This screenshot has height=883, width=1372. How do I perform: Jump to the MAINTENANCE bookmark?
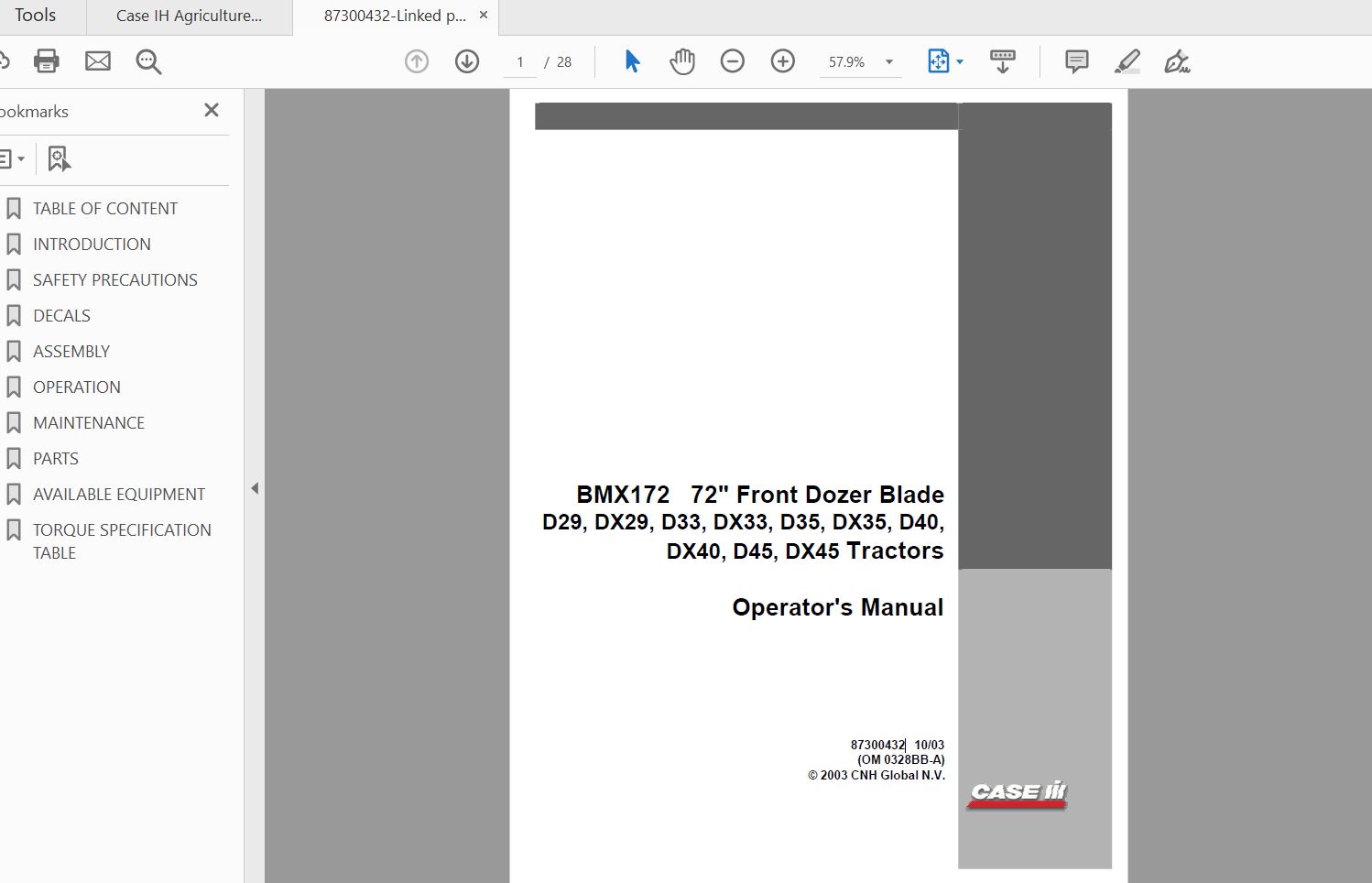pyautogui.click(x=89, y=423)
